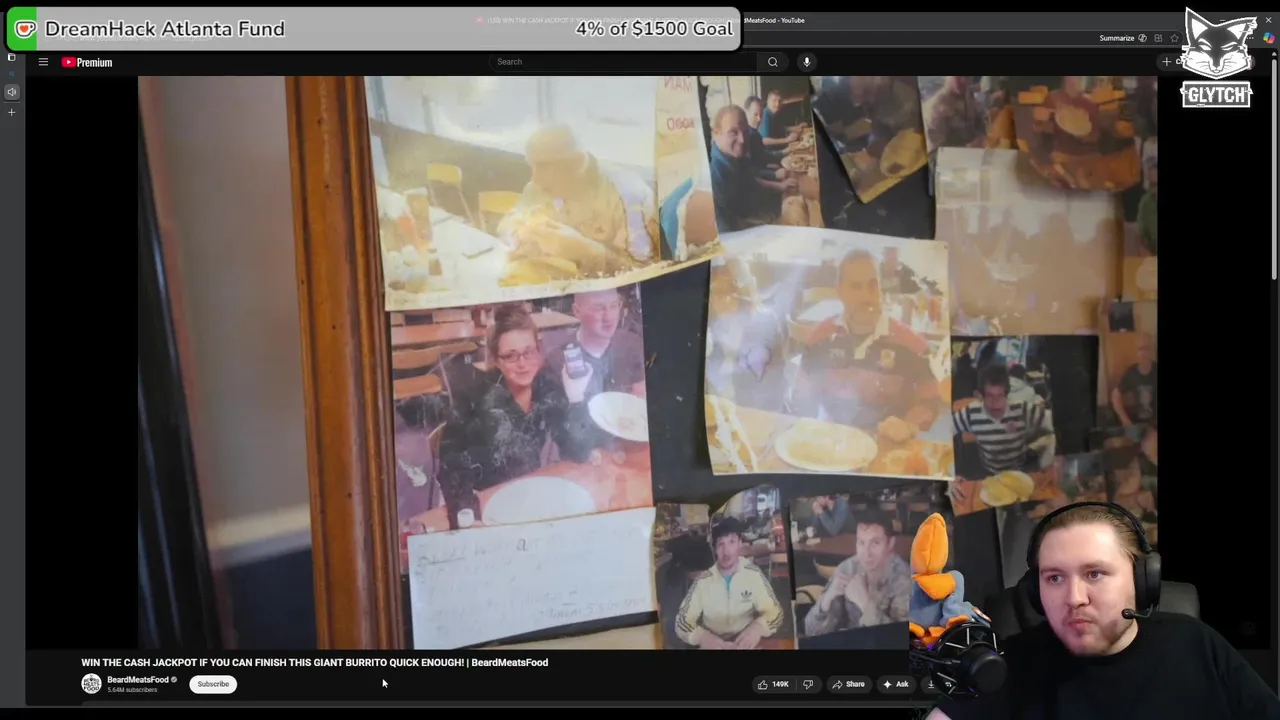The height and width of the screenshot is (720, 1280).
Task: Like the video with 149K likes
Action: [x=773, y=684]
